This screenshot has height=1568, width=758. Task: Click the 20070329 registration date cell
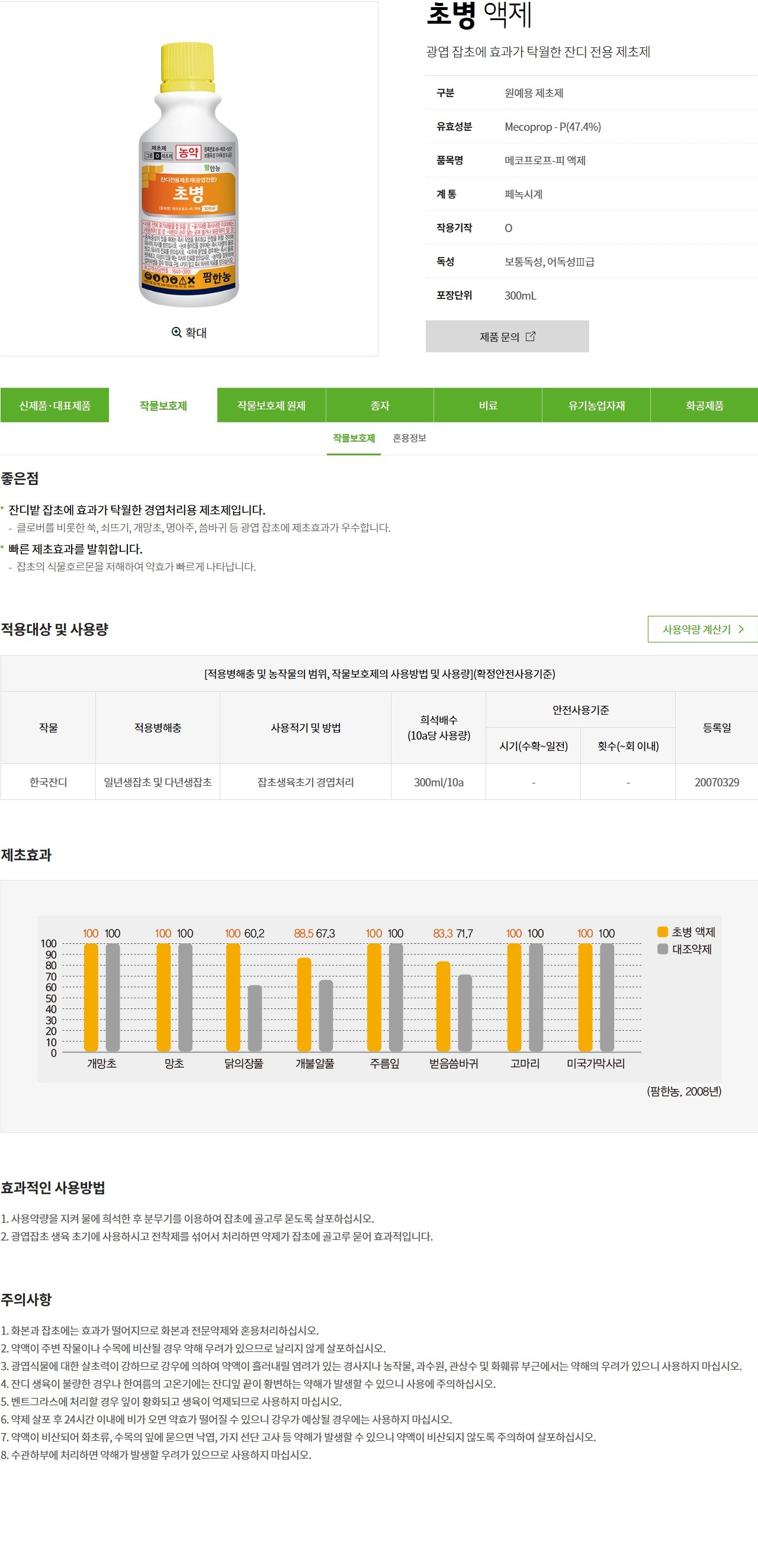pyautogui.click(x=717, y=782)
